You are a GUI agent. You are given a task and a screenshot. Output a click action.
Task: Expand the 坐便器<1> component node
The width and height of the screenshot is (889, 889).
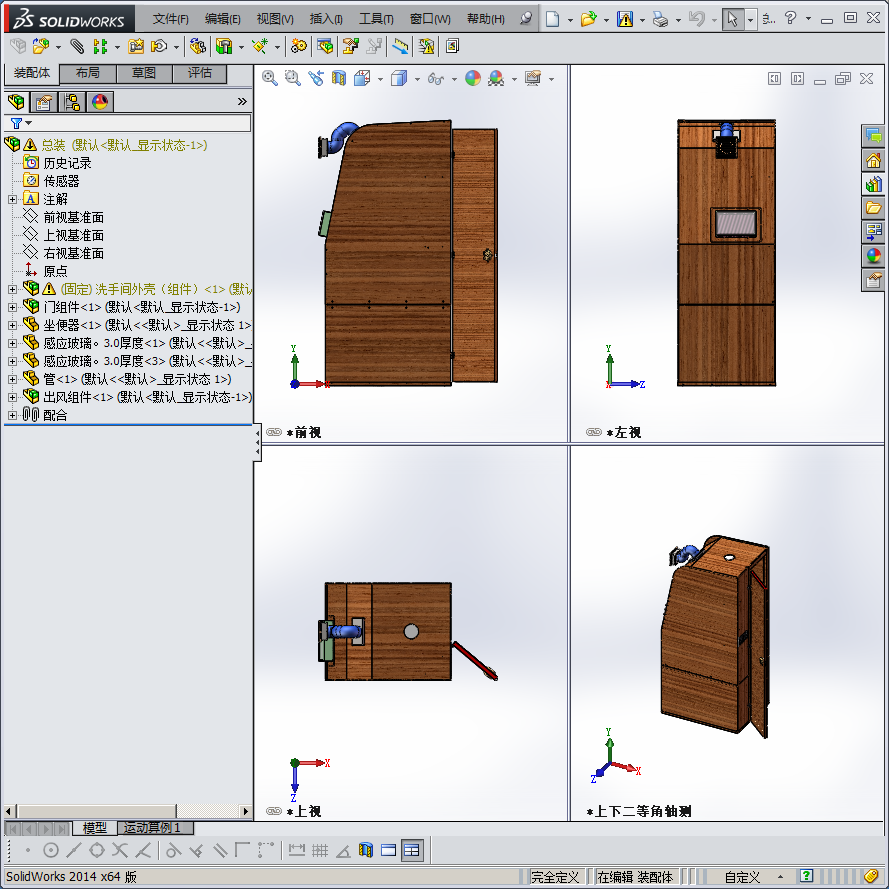pos(12,325)
